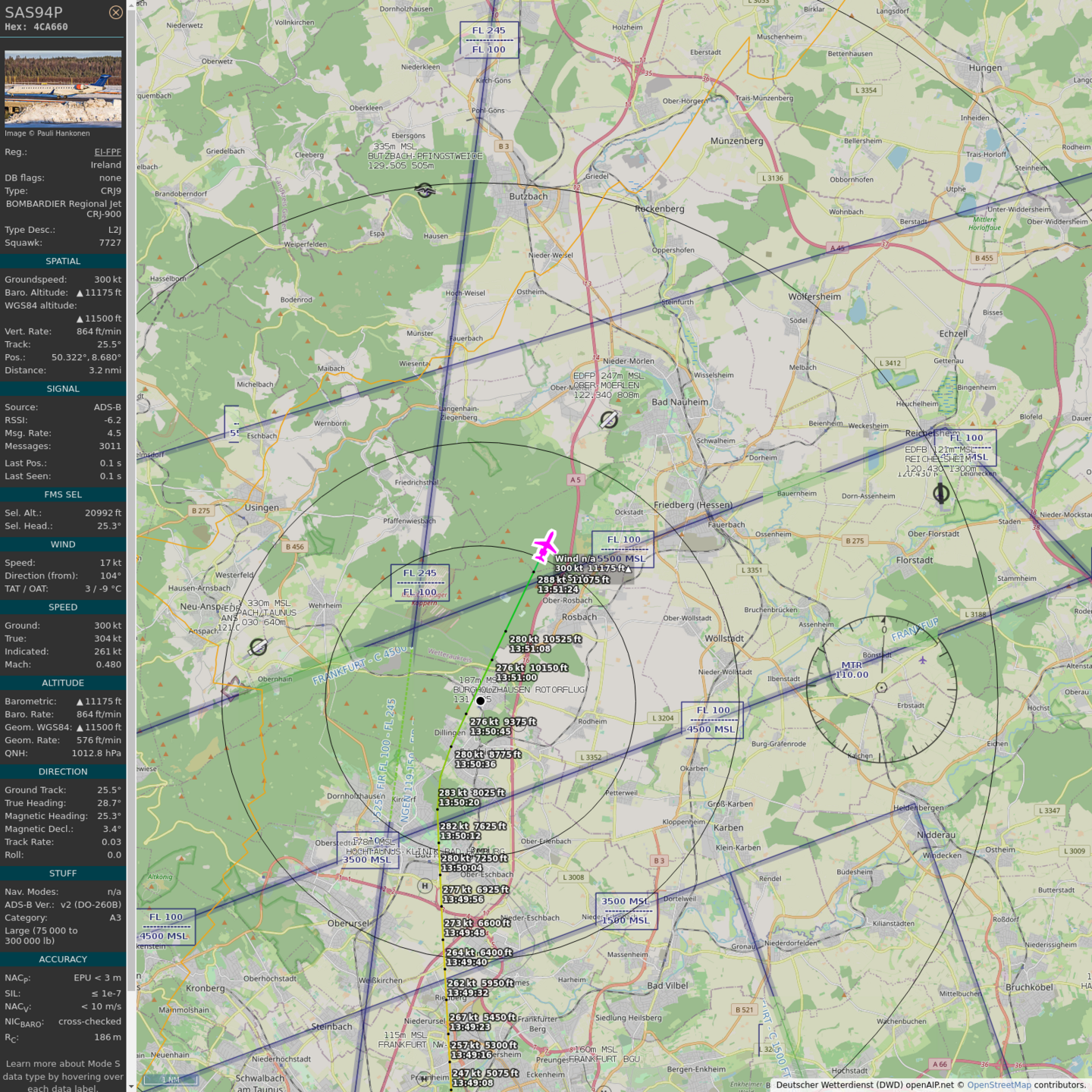Select the Reichelsheim EDFB airport icon
Screen dimensions: 1092x1092
click(x=940, y=494)
